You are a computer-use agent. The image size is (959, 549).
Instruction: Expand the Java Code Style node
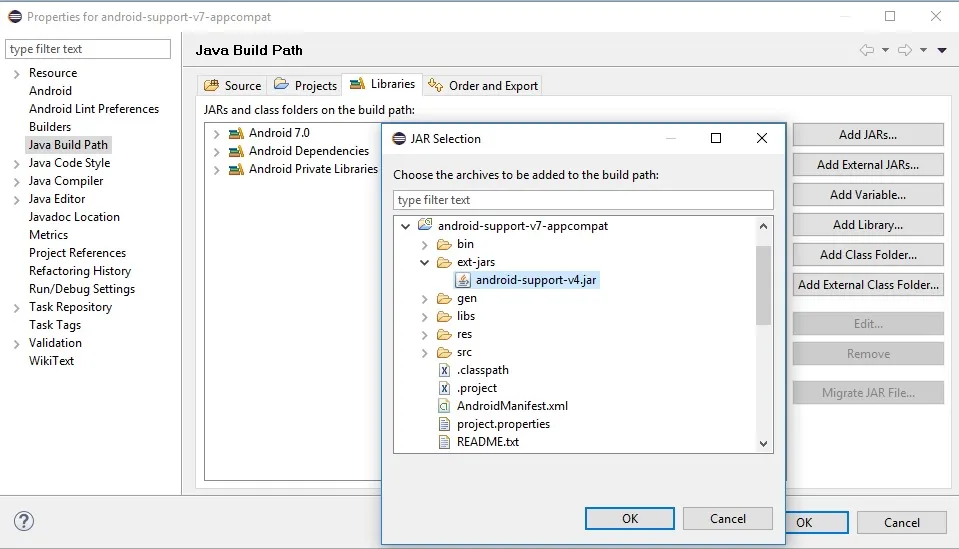click(x=17, y=164)
